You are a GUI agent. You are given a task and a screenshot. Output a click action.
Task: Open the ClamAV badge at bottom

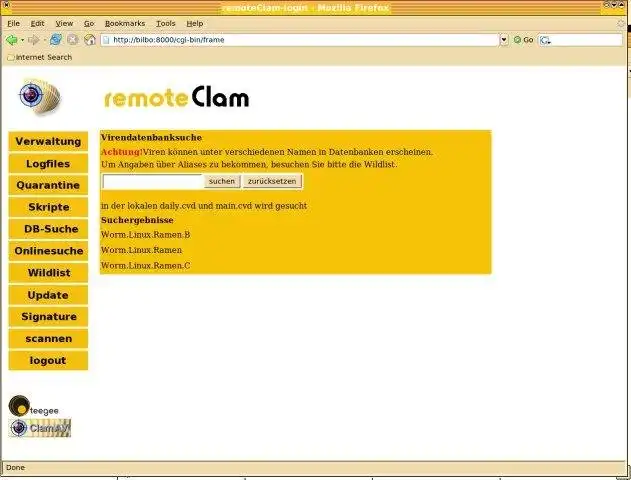(x=40, y=428)
